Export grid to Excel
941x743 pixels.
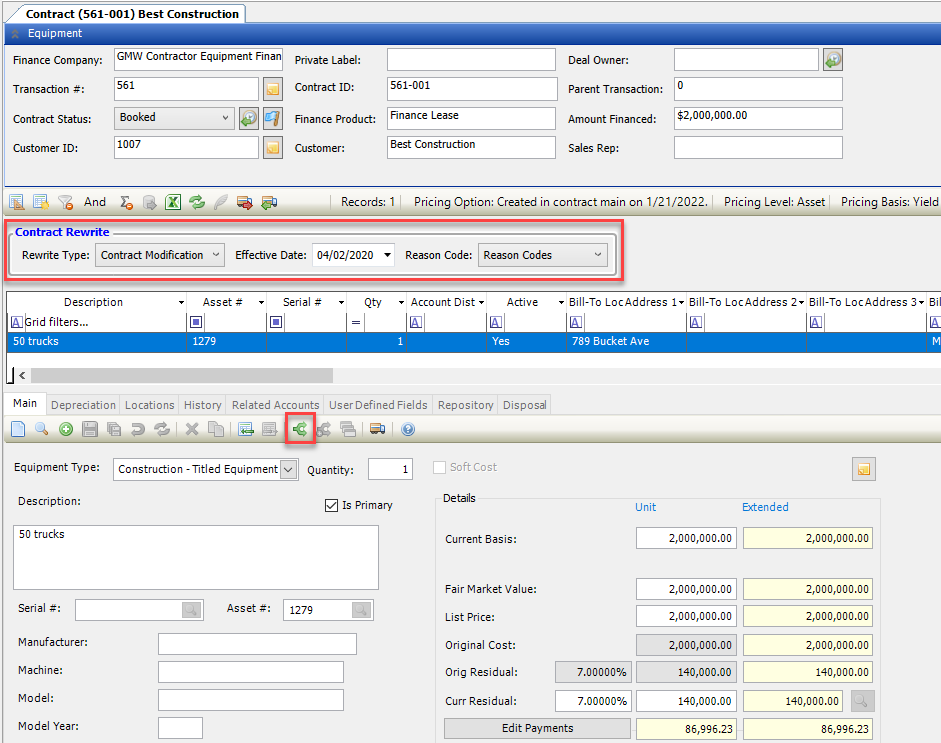(173, 202)
